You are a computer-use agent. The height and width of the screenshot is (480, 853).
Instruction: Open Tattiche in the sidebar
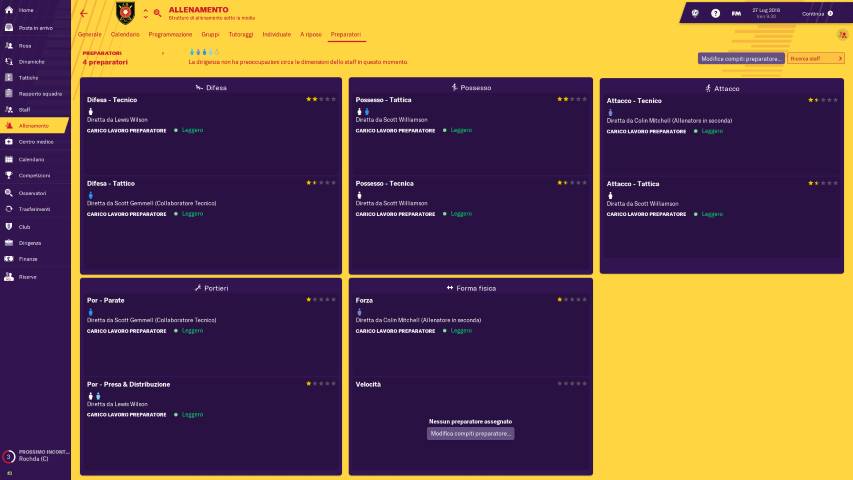(x=28, y=77)
